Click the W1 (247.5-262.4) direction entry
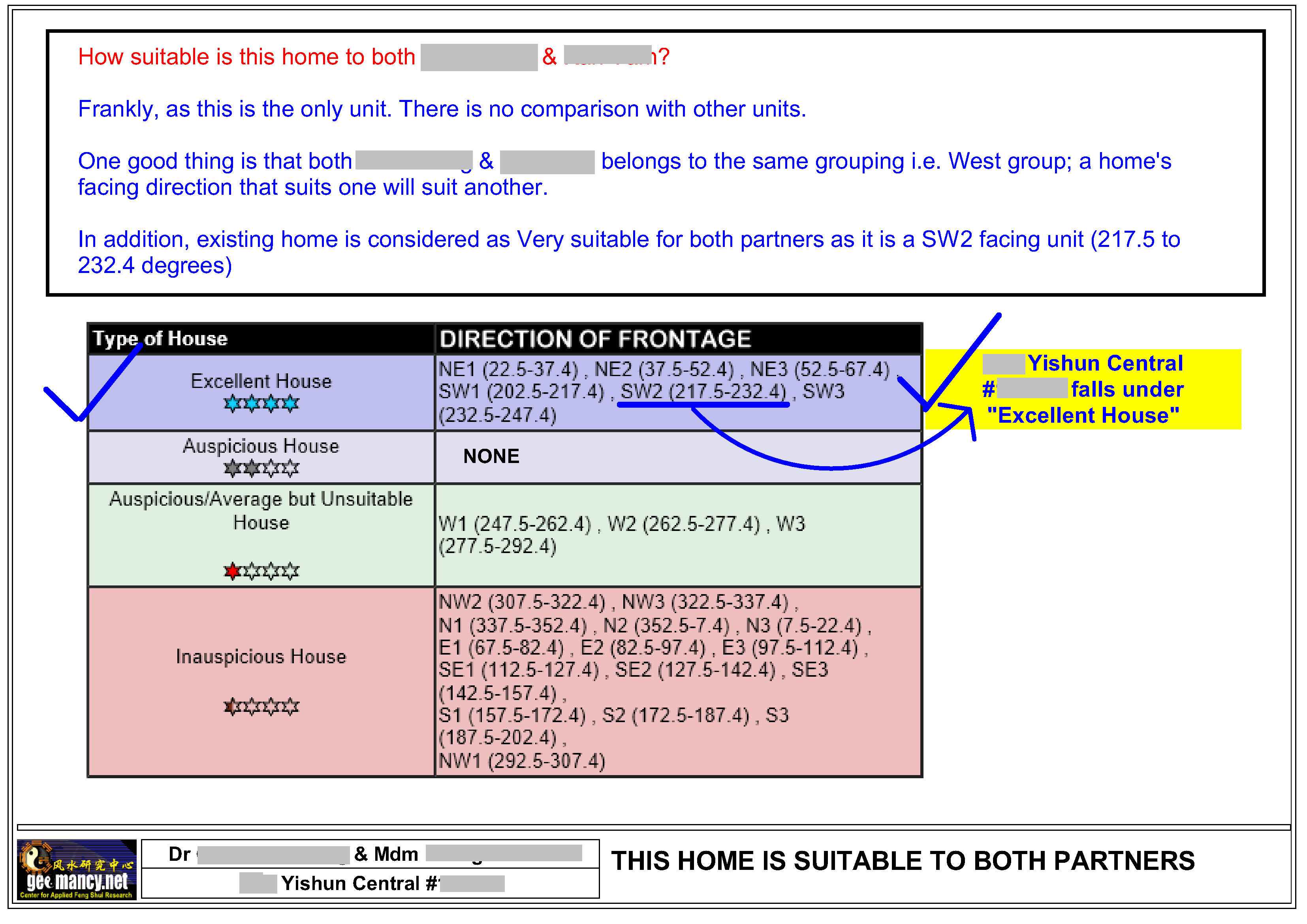This screenshot has width=1307, height=924. pos(515,524)
